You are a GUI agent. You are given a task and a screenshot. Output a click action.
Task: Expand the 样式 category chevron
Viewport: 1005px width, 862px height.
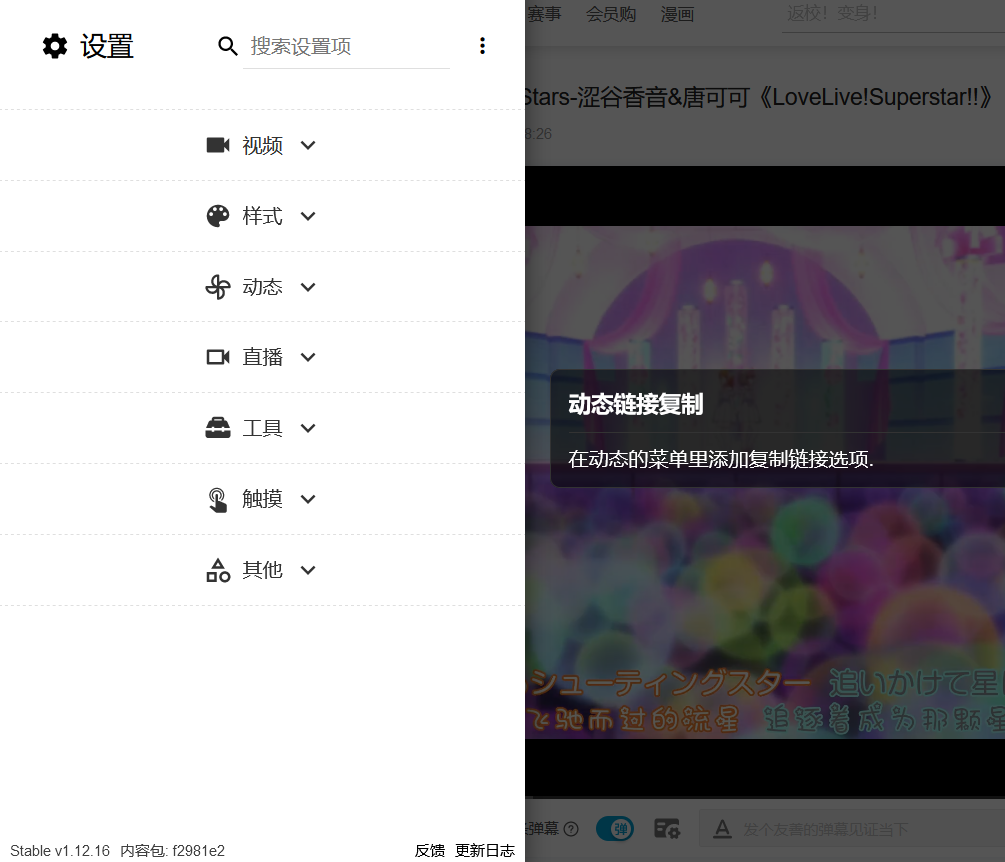tap(308, 216)
